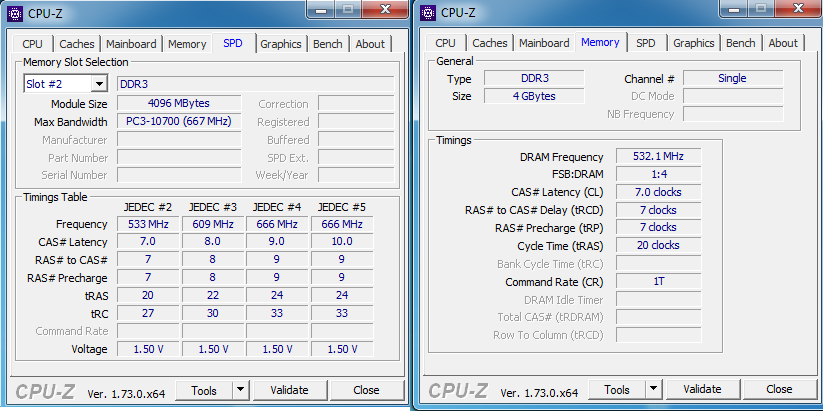Click CPU-Z app icon in left window title bar
Image resolution: width=823 pixels, height=412 pixels.
point(15,14)
